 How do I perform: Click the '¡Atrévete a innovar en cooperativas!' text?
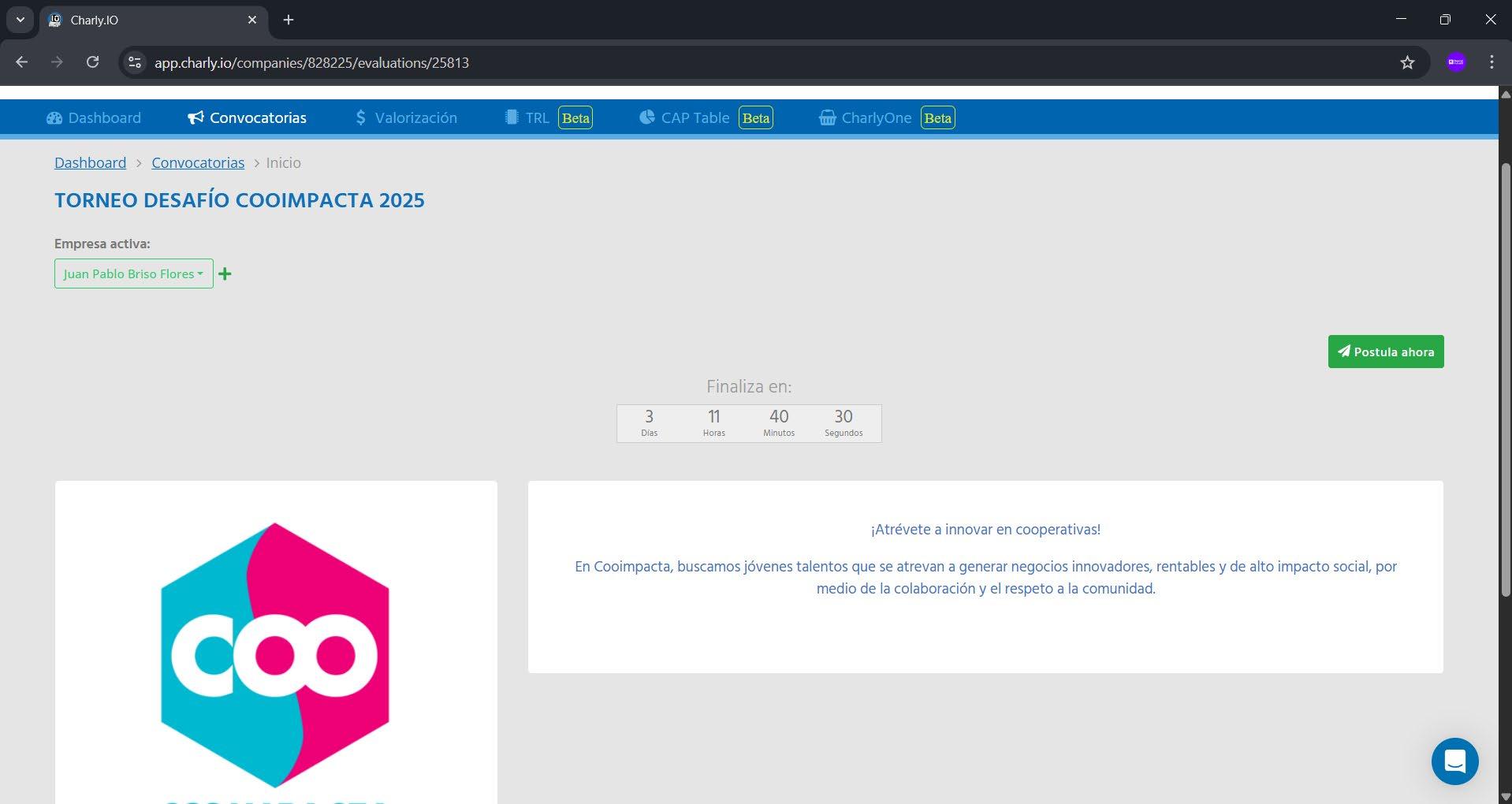(985, 530)
